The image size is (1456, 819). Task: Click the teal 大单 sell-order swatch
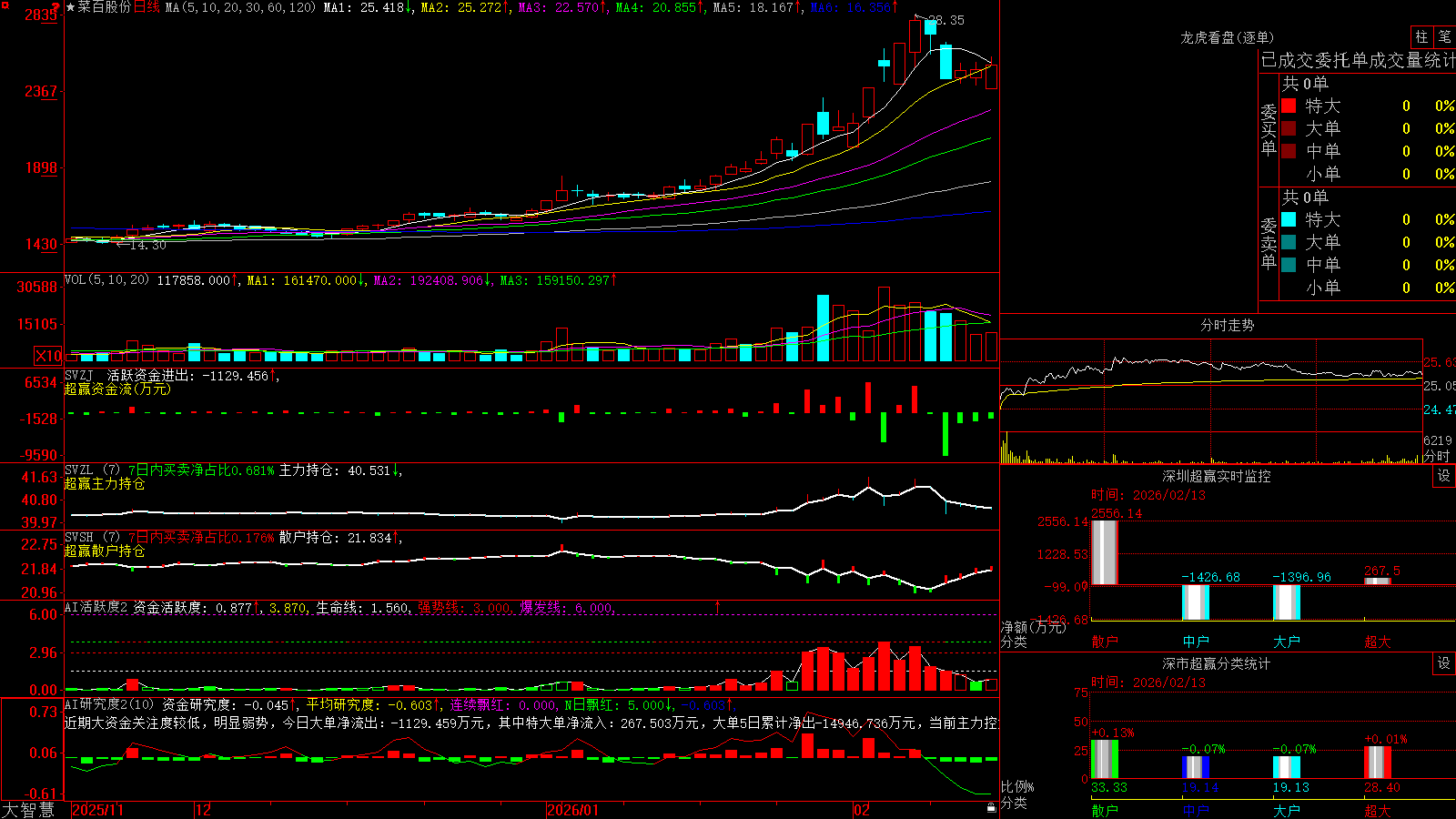[1289, 242]
